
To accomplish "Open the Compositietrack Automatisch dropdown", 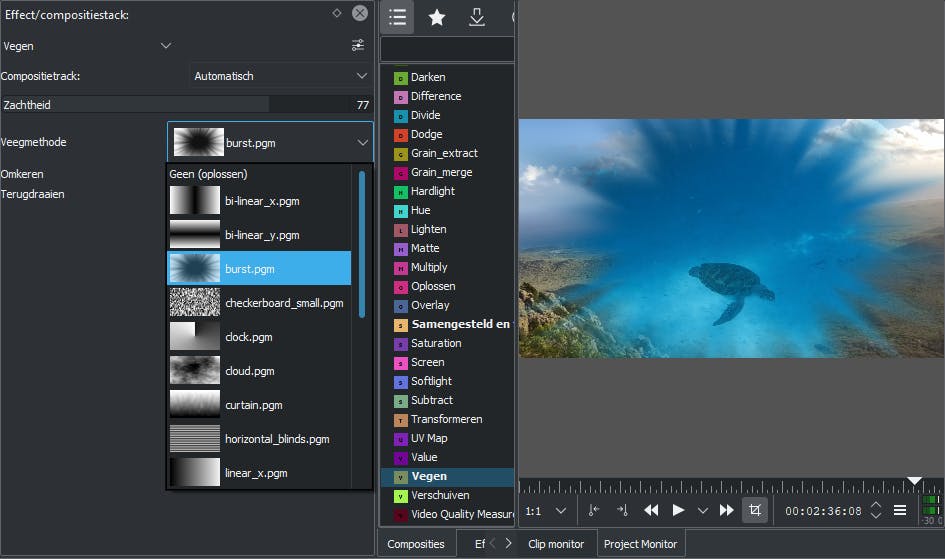I will pos(280,76).
